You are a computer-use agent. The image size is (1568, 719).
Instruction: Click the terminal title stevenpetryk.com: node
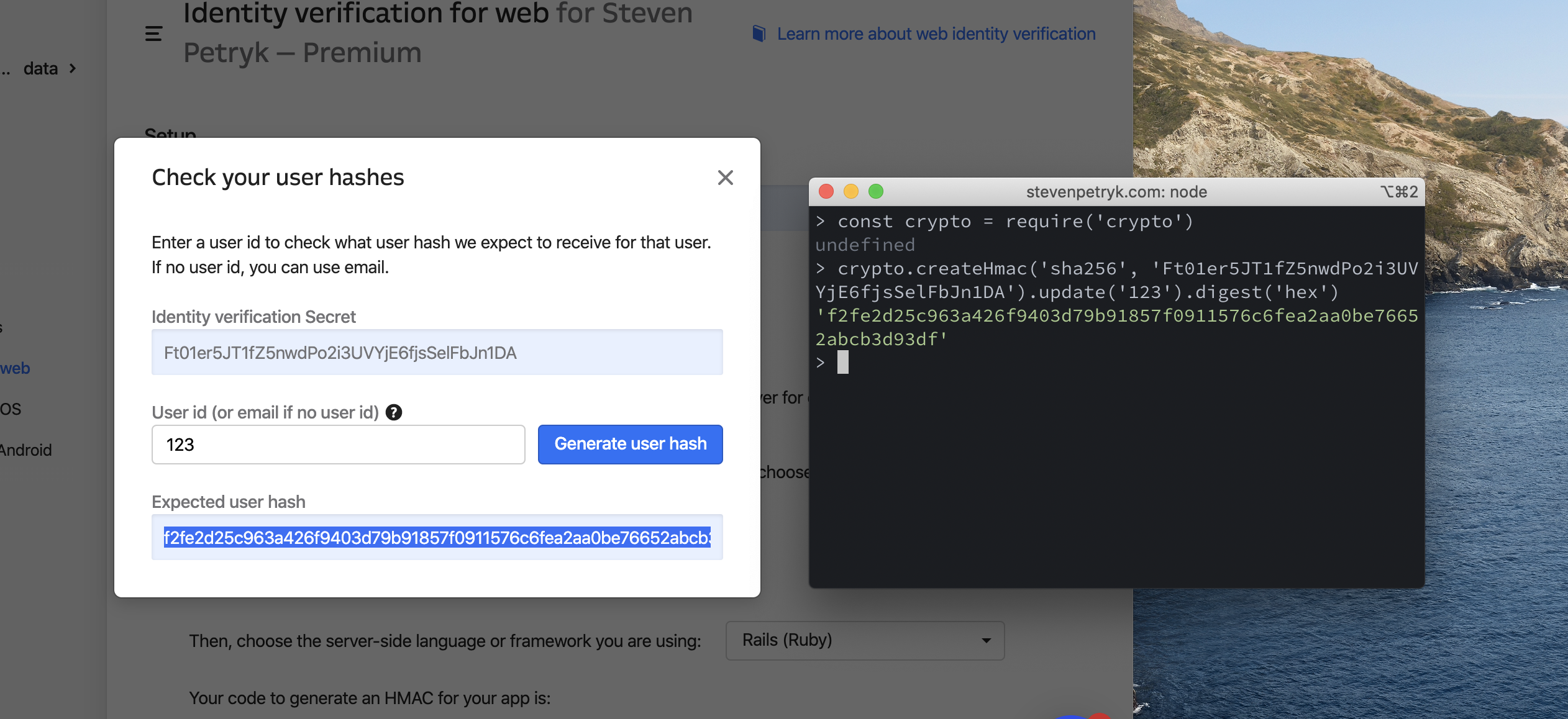pyautogui.click(x=1116, y=192)
